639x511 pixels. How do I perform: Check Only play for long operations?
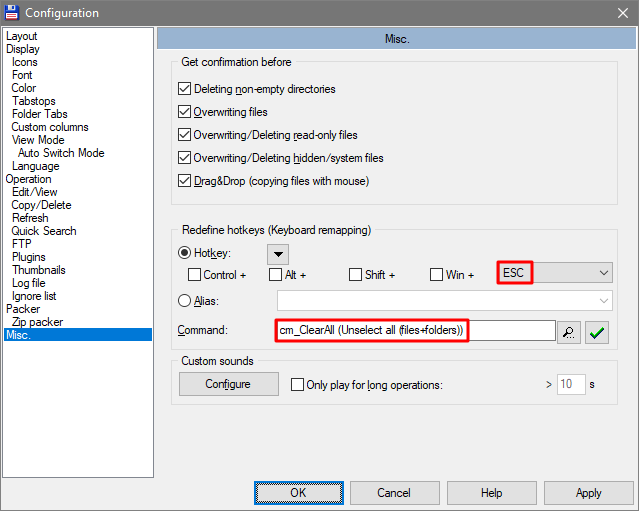tap(297, 384)
